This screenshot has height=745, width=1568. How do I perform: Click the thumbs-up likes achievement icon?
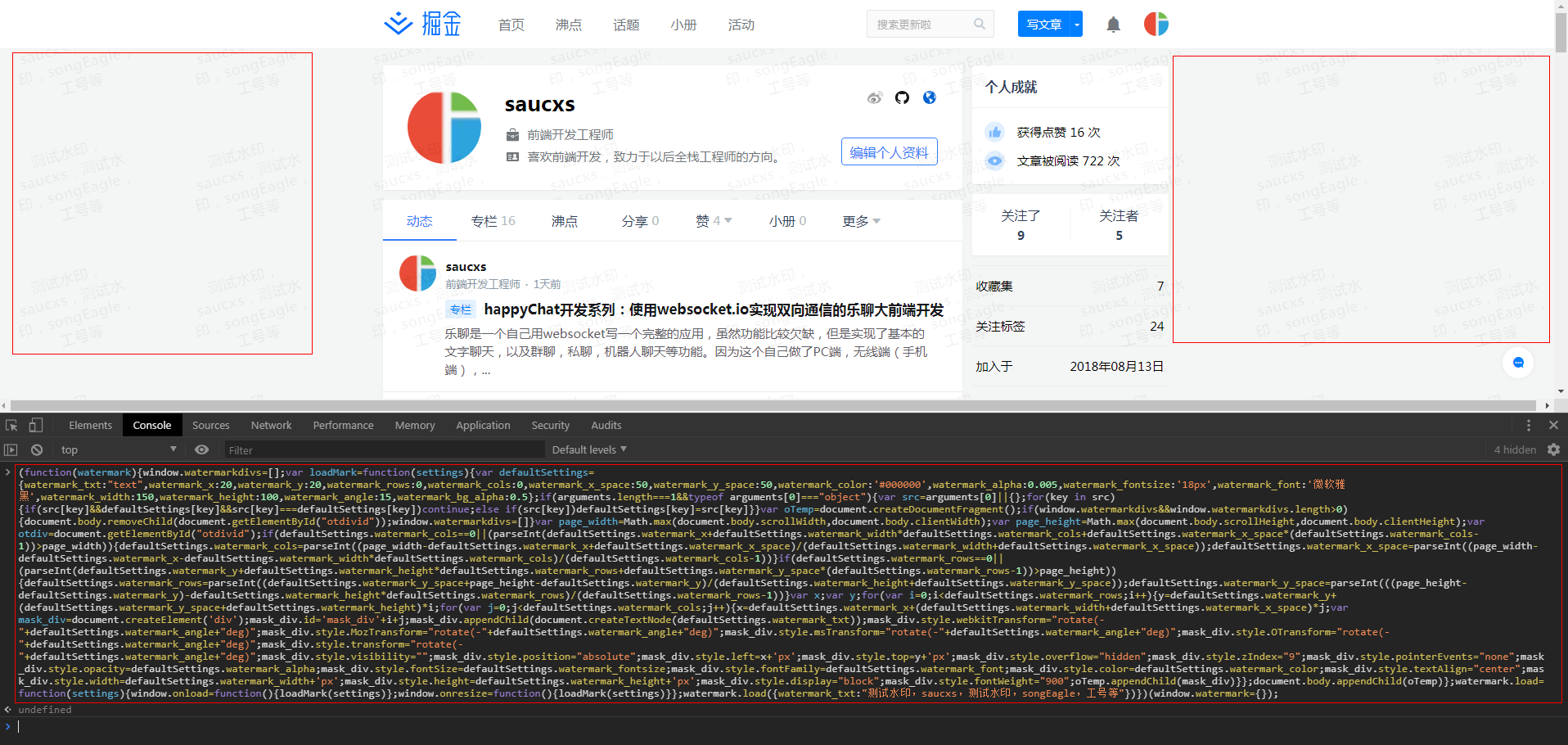pos(994,132)
